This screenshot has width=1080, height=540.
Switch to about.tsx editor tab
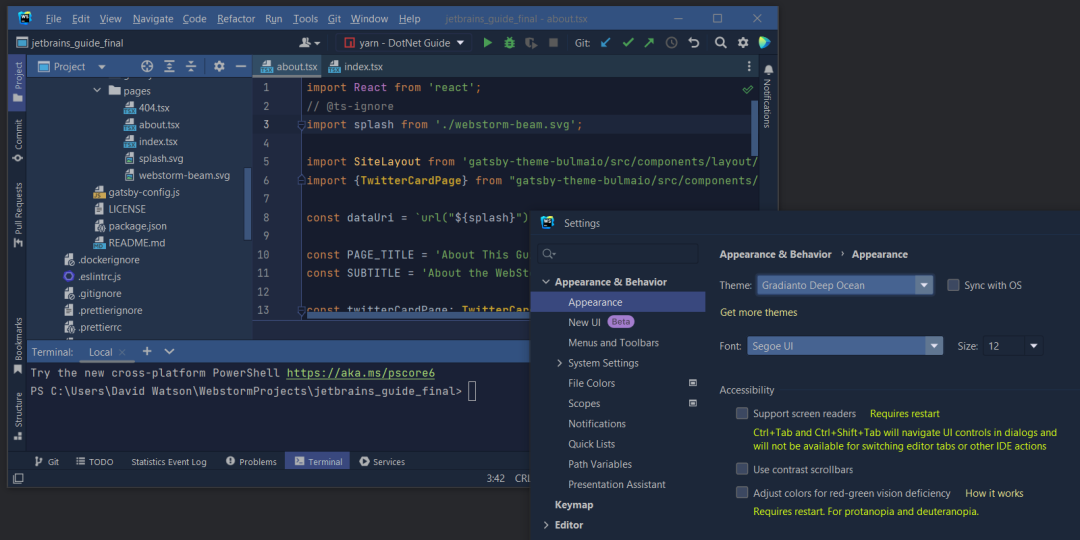(289, 67)
